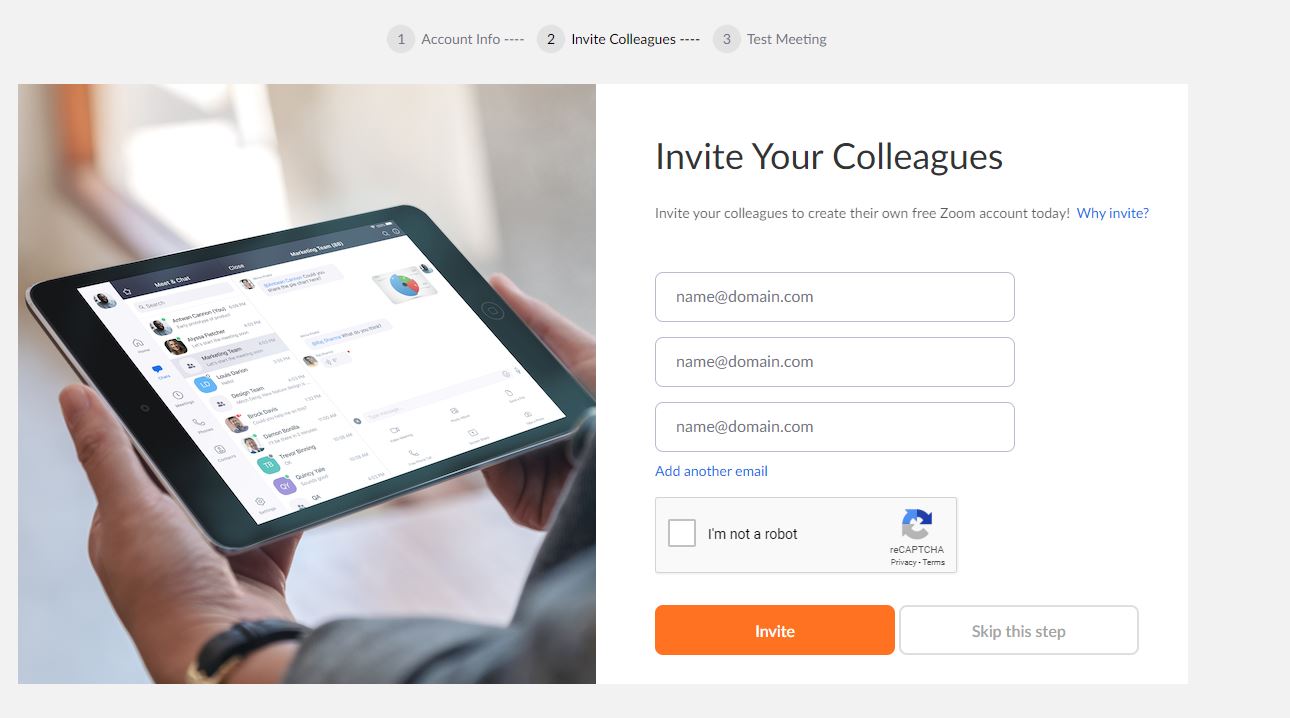This screenshot has width=1290, height=718.
Task: Click the I'm not a robot label text
Action: (752, 534)
